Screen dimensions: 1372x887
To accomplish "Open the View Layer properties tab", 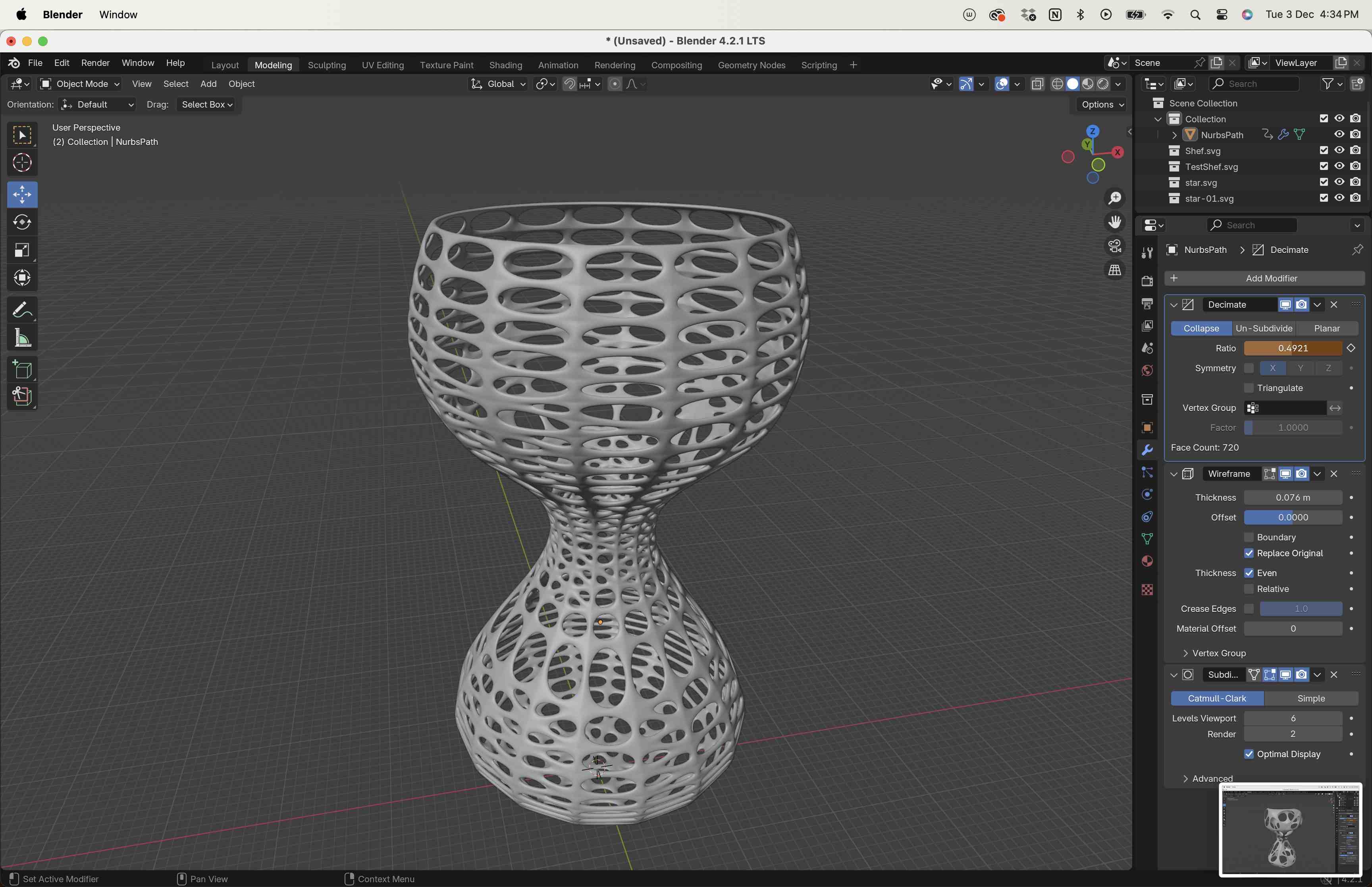I will tap(1147, 326).
